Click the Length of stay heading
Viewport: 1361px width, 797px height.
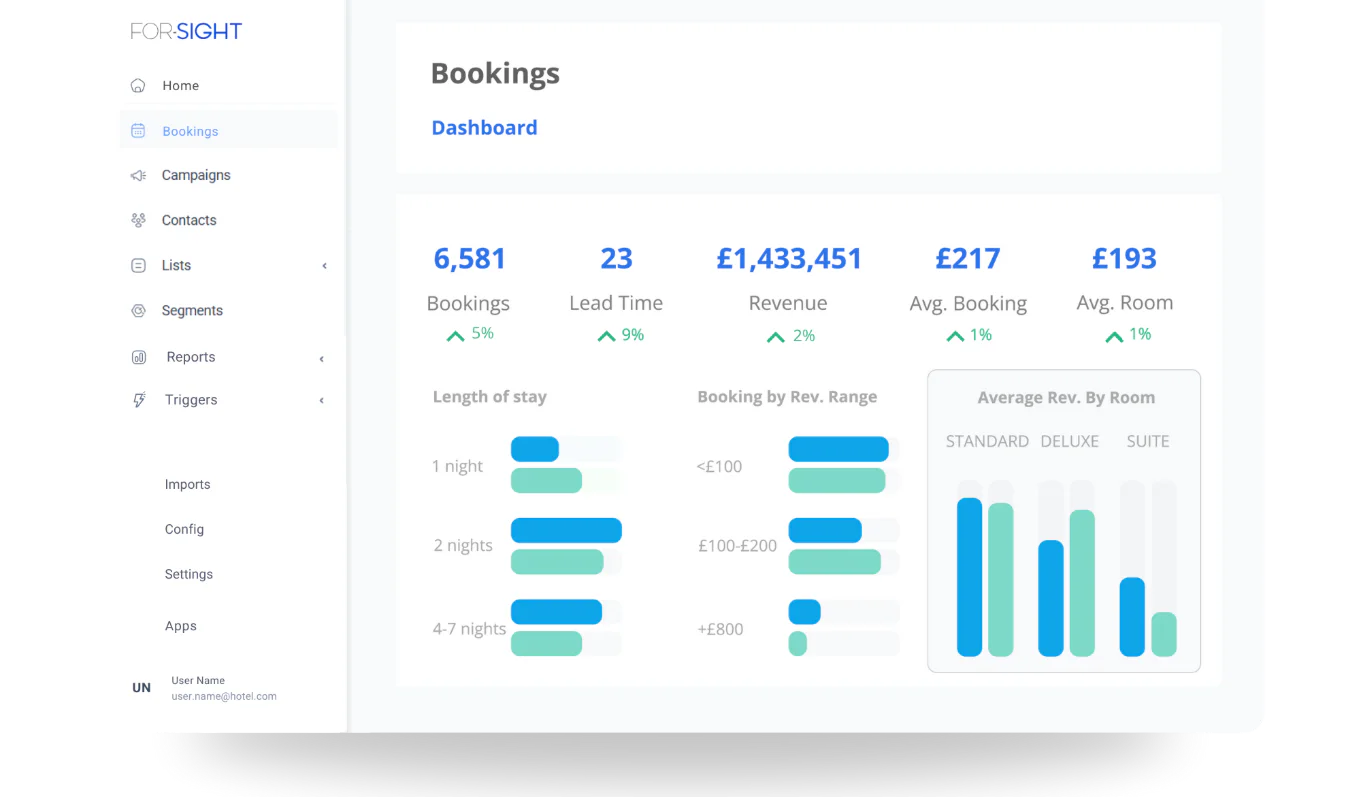coord(489,397)
